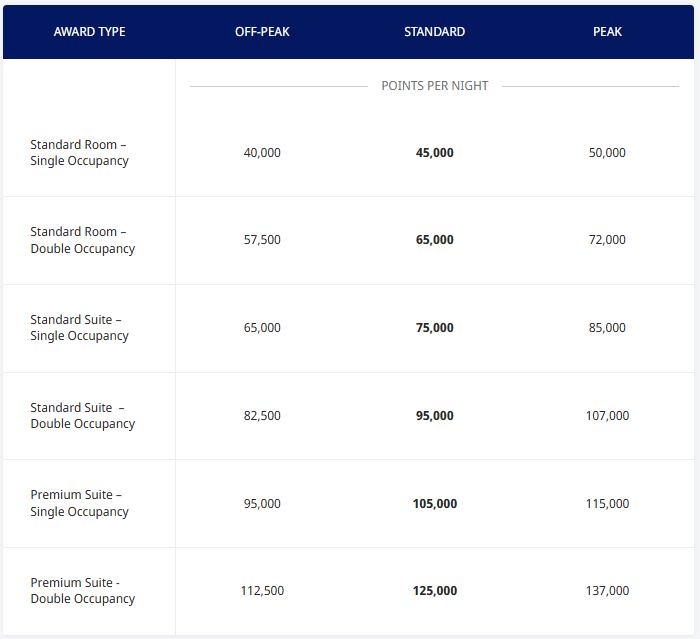Select the bold 45,000 standard value

tap(435, 153)
